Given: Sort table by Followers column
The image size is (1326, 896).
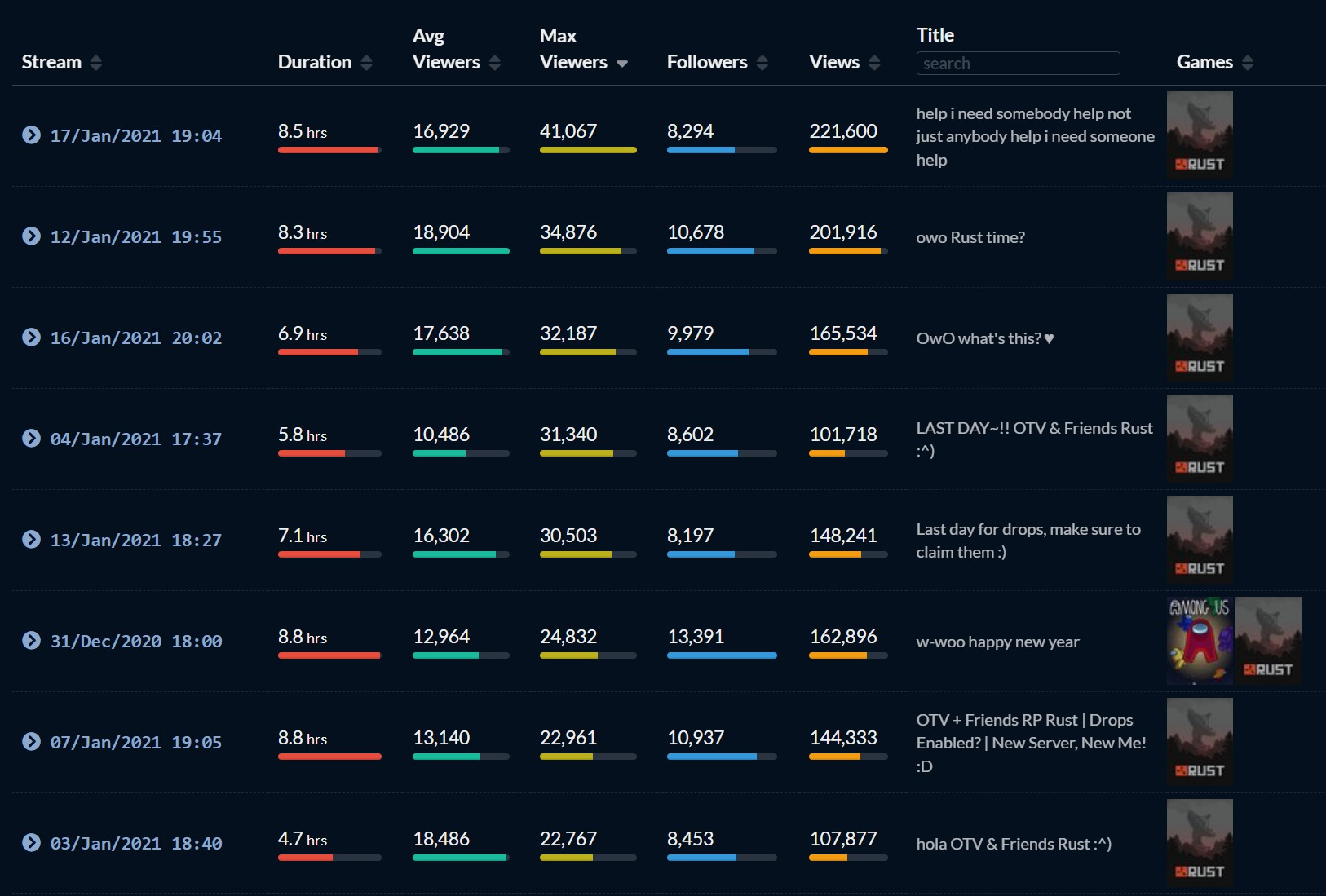Looking at the screenshot, I should [762, 63].
